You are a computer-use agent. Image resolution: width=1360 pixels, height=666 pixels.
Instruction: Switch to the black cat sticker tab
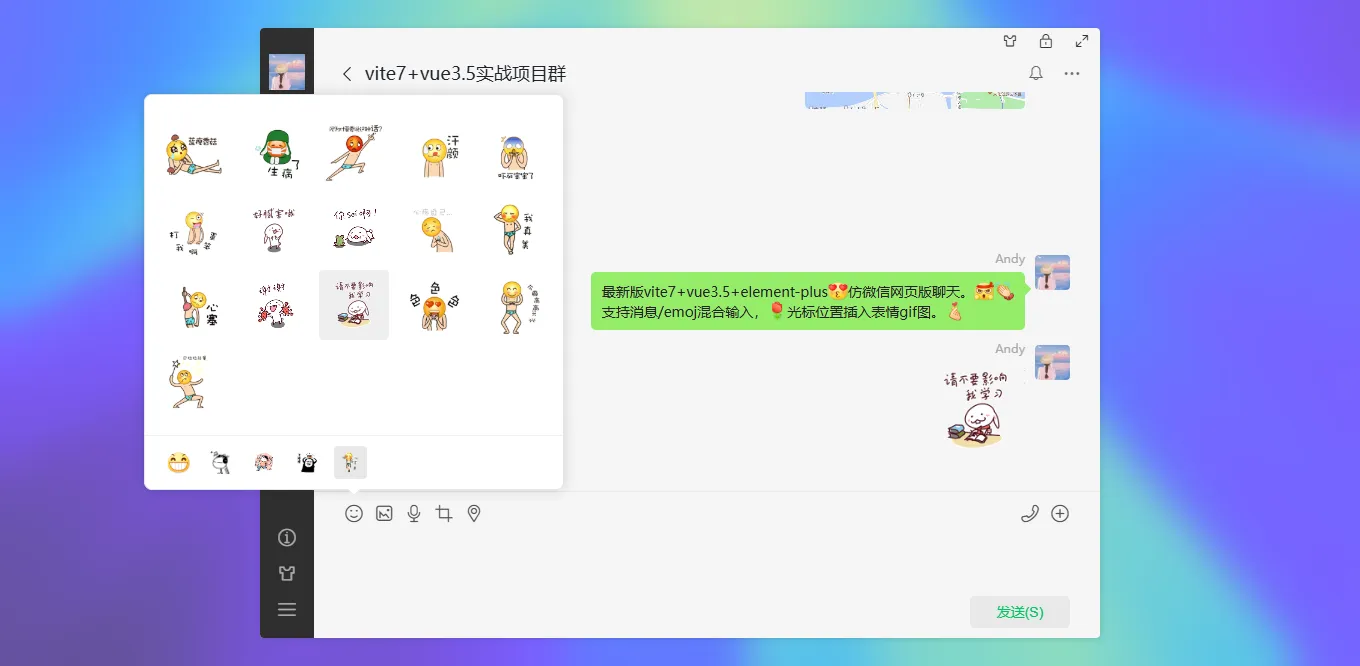click(307, 462)
